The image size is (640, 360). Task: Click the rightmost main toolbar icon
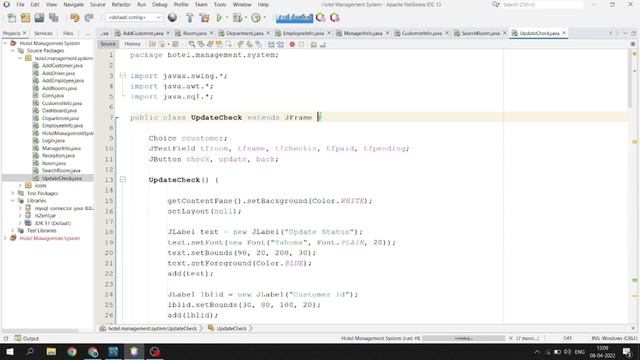pos(335,18)
